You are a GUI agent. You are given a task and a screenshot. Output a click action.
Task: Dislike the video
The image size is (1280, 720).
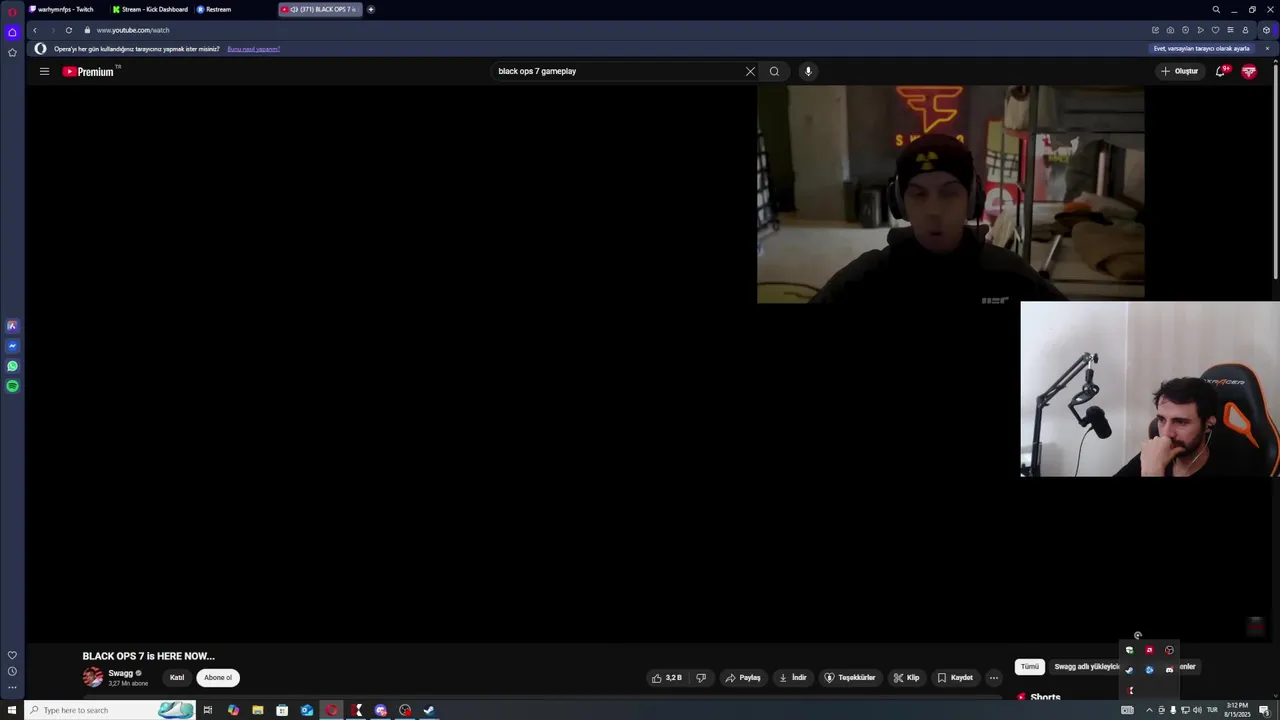coord(701,678)
